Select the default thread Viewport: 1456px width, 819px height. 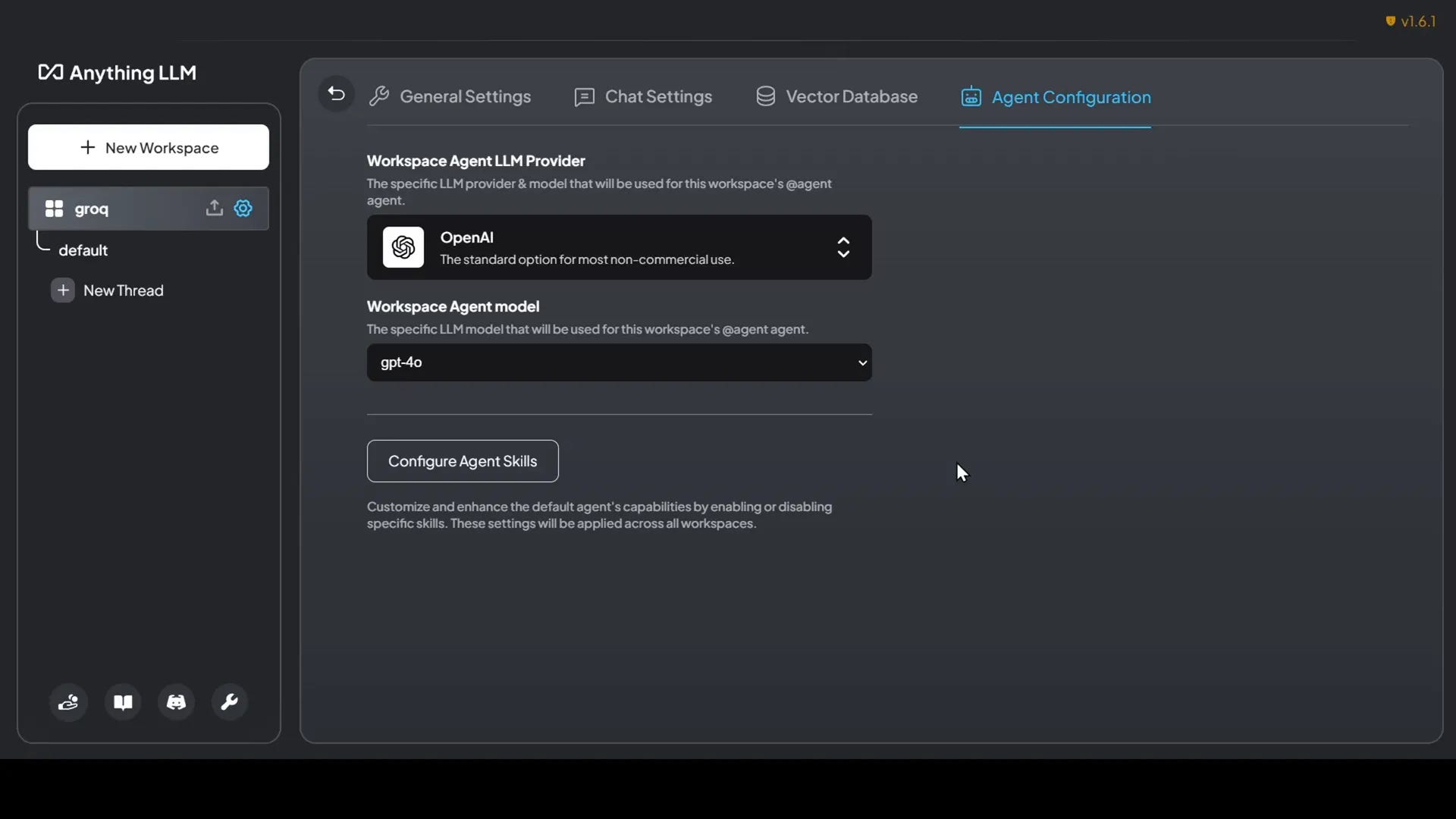click(x=83, y=250)
